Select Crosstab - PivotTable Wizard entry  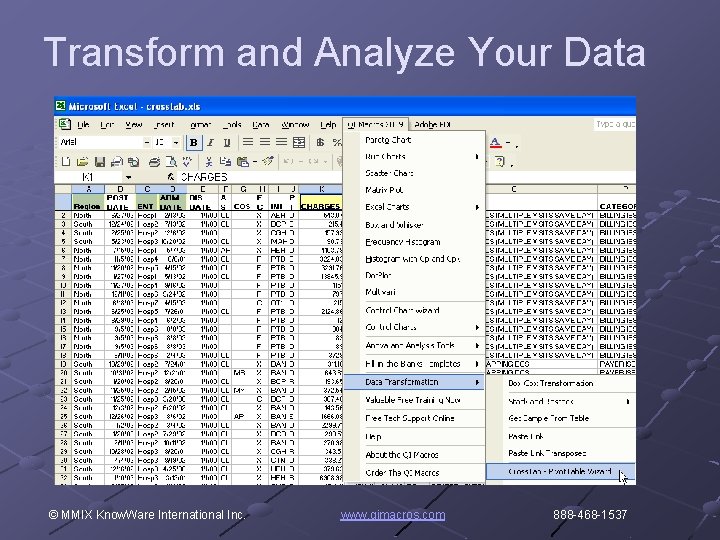coord(561,472)
